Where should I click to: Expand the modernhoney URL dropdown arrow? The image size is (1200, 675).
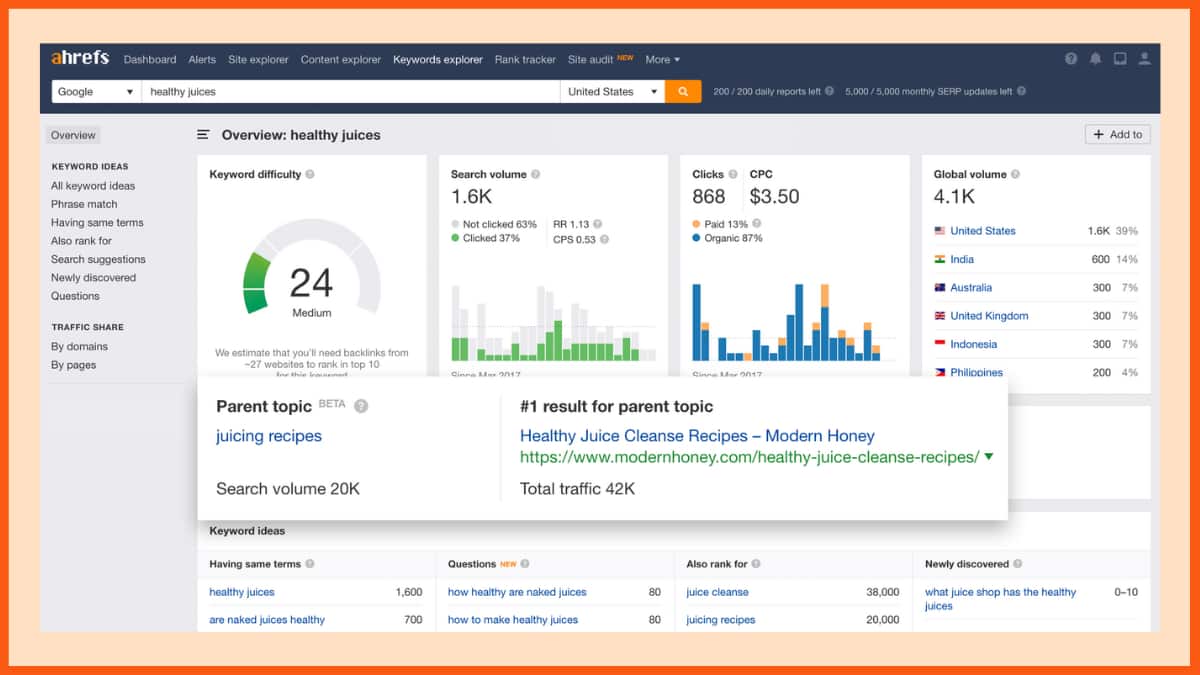pos(989,457)
